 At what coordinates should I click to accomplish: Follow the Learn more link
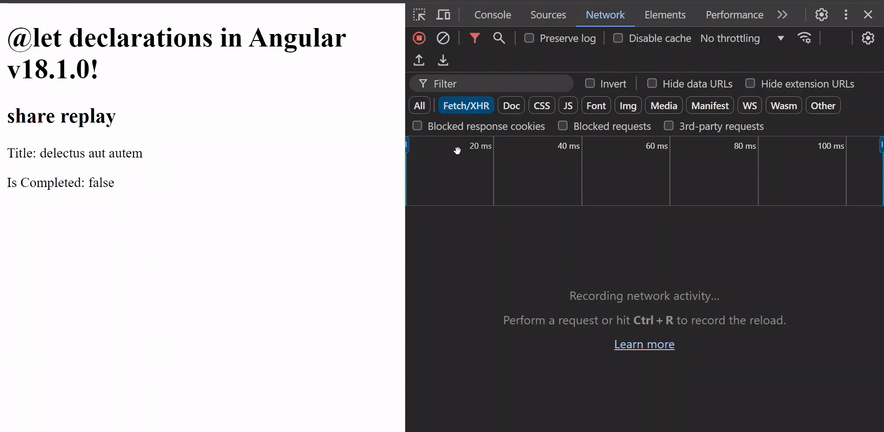[644, 344]
